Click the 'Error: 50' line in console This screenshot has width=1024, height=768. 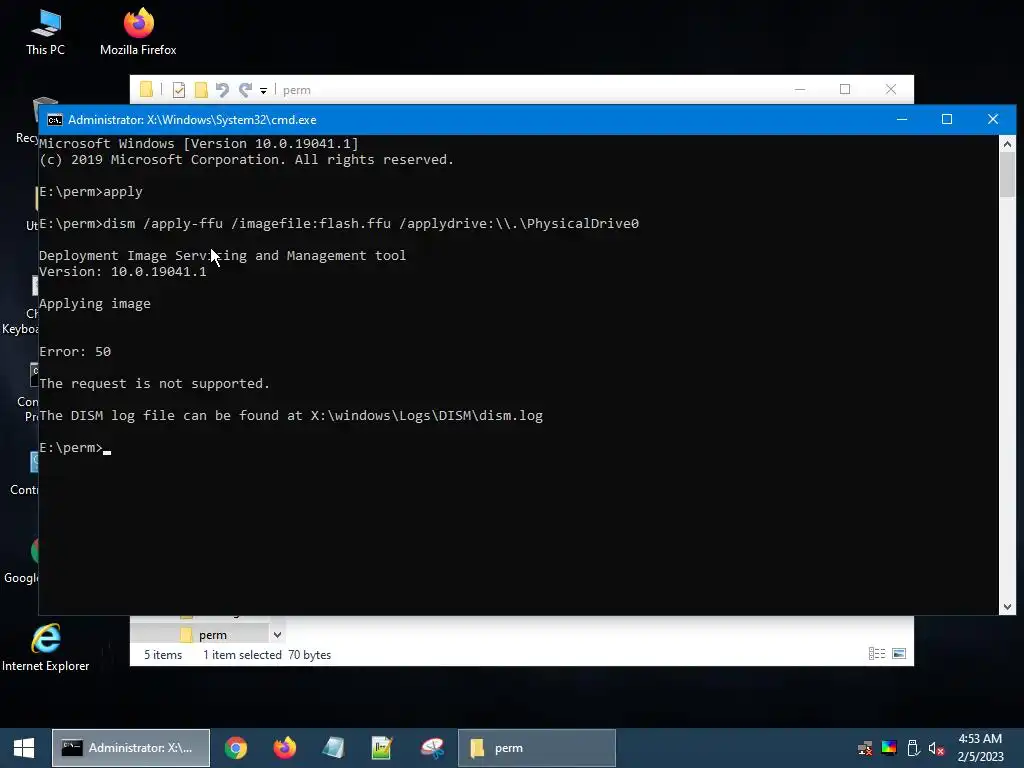75,352
